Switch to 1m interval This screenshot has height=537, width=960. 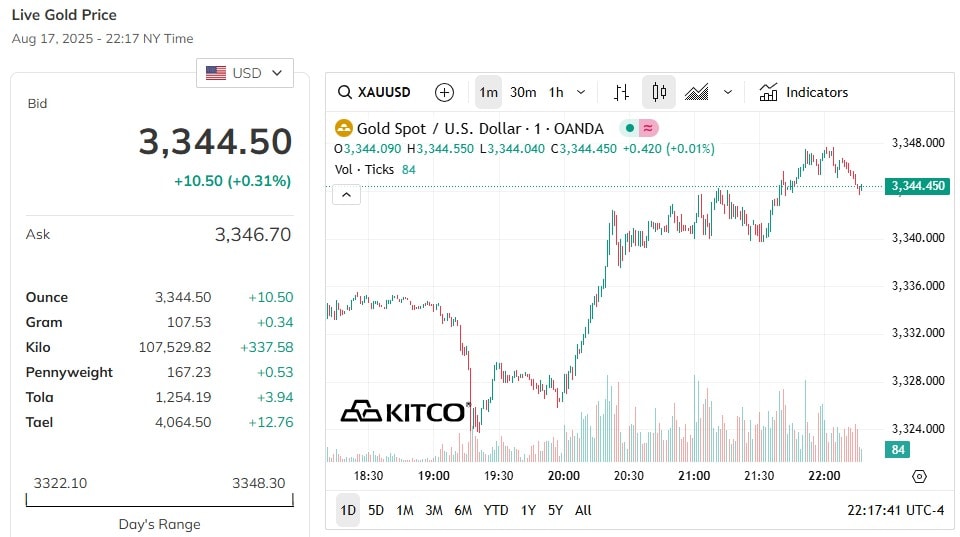pos(489,92)
